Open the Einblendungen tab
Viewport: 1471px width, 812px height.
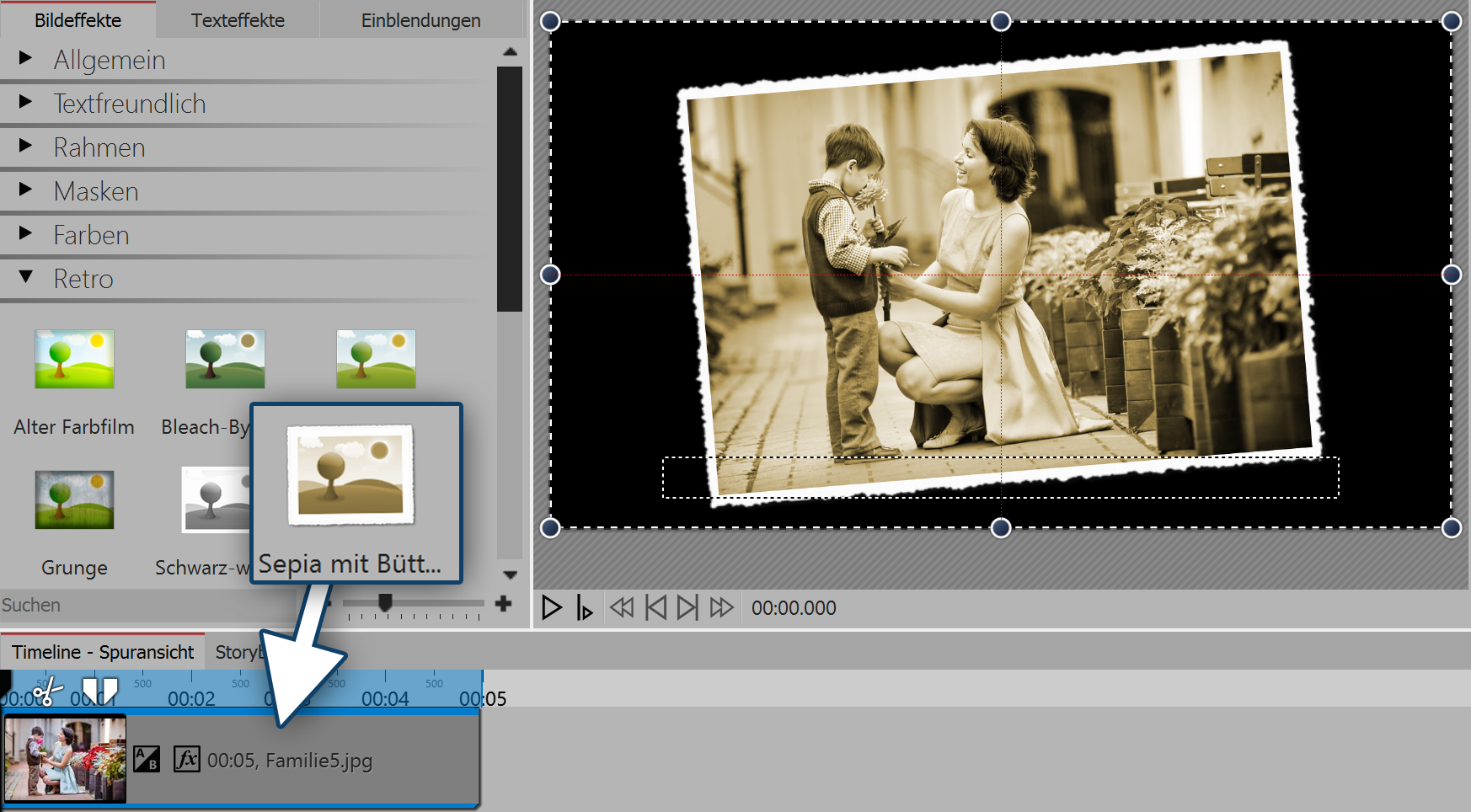(420, 20)
